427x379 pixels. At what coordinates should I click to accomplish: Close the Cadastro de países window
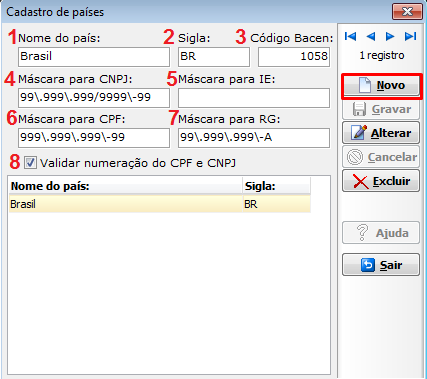coord(407,12)
